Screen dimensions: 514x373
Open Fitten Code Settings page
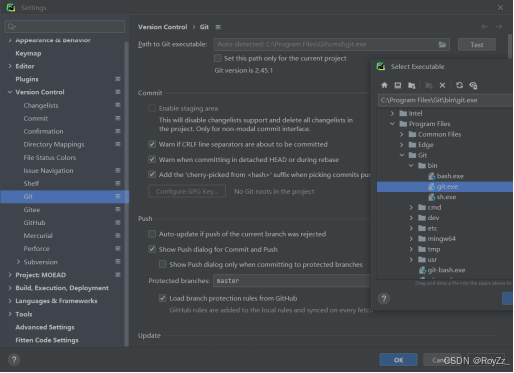[47, 340]
